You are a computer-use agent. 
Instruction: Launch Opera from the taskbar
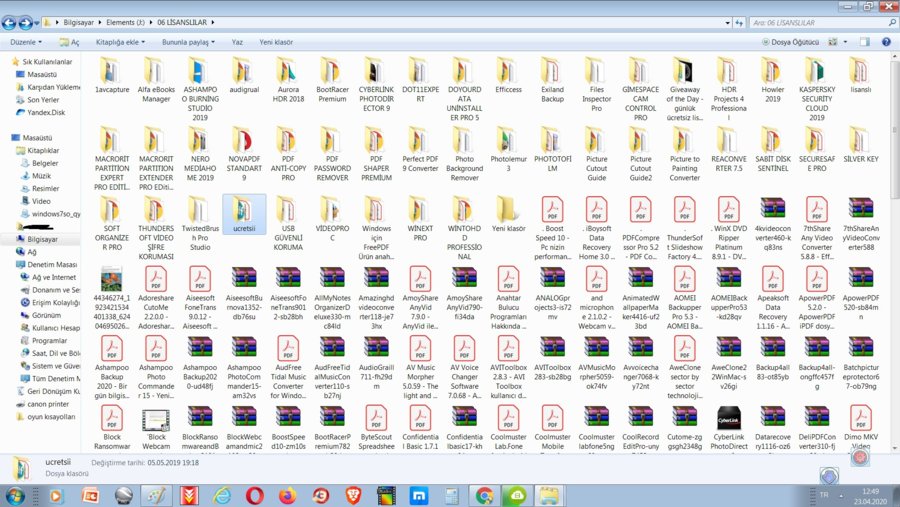[x=255, y=496]
